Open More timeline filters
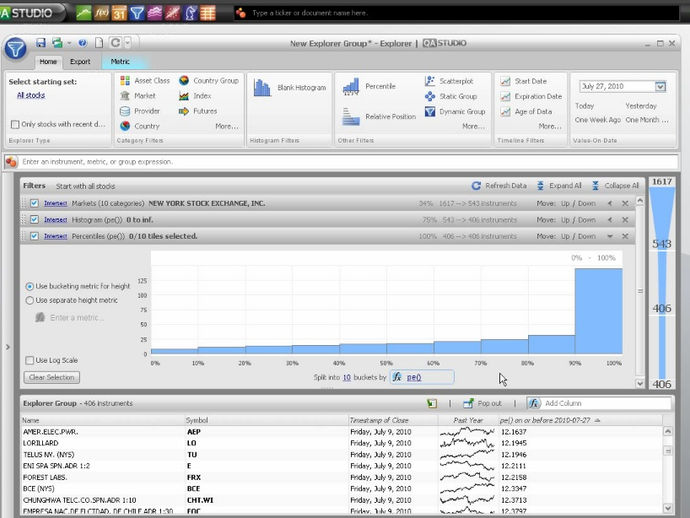Viewport: 690px width, 518px height. click(550, 126)
